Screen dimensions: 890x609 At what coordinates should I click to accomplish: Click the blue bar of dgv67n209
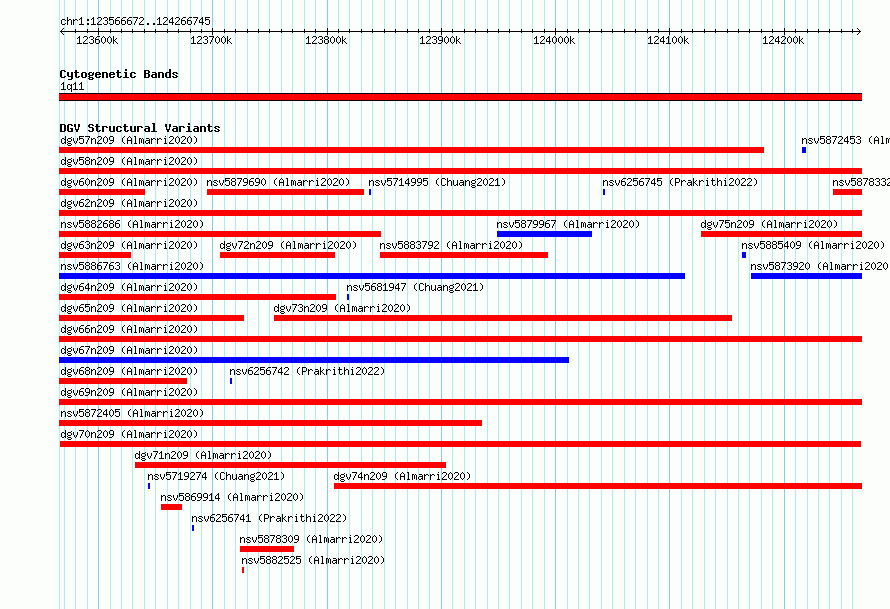[x=314, y=360]
